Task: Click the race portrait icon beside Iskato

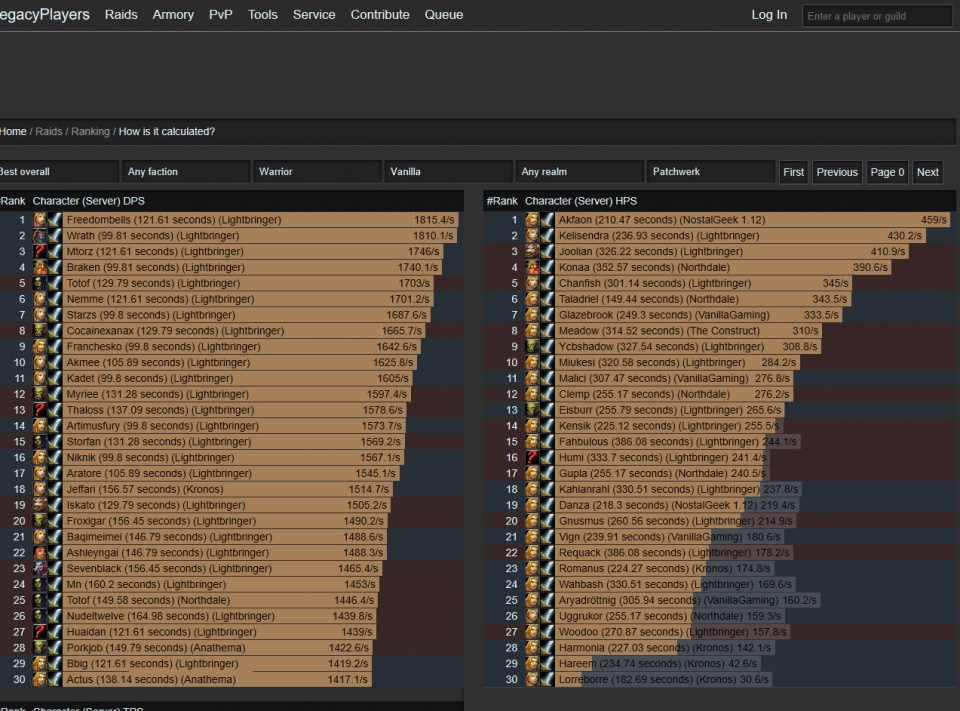Action: pos(40,505)
